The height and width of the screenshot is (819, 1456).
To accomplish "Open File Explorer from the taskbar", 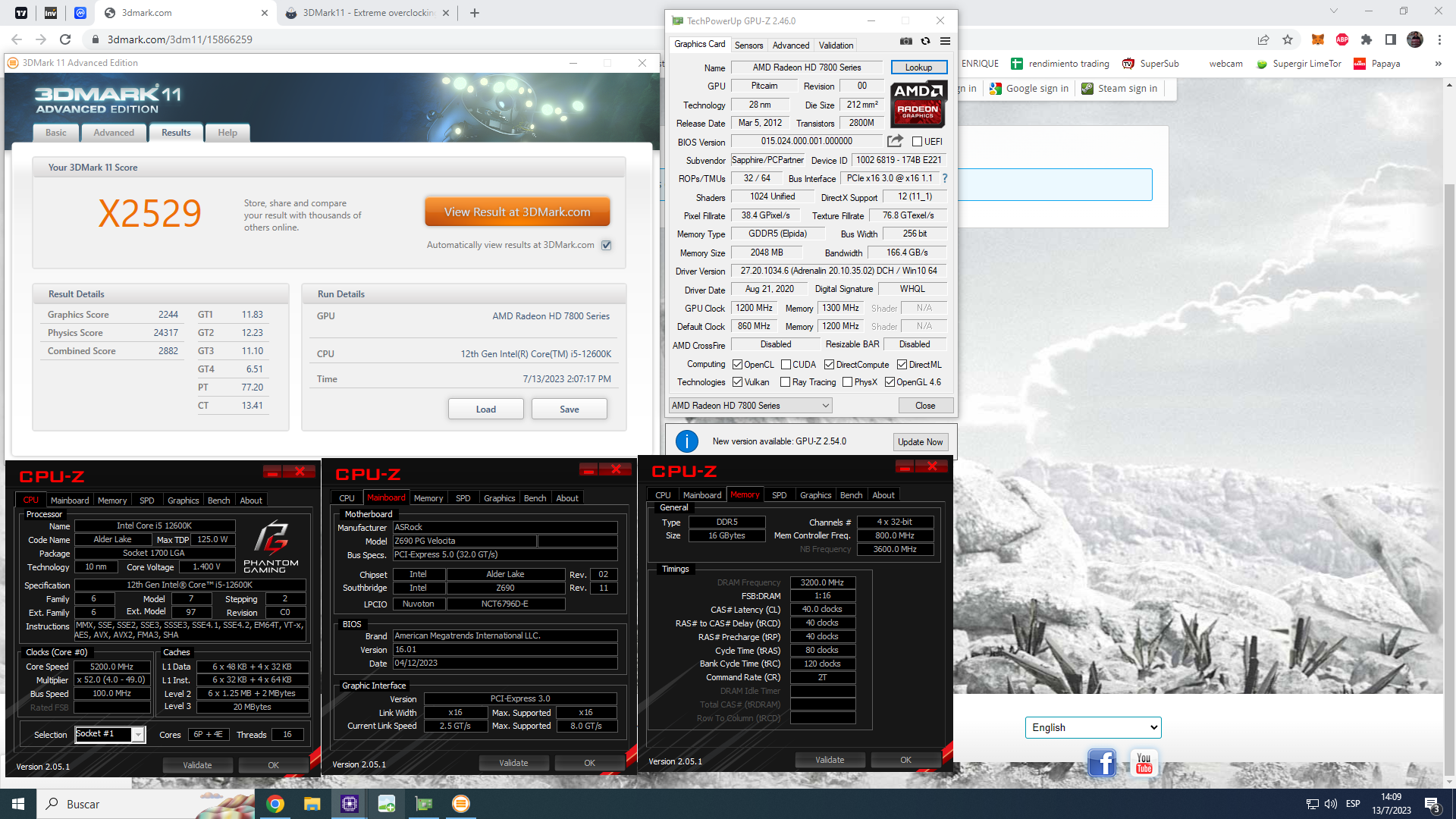I will [312, 804].
